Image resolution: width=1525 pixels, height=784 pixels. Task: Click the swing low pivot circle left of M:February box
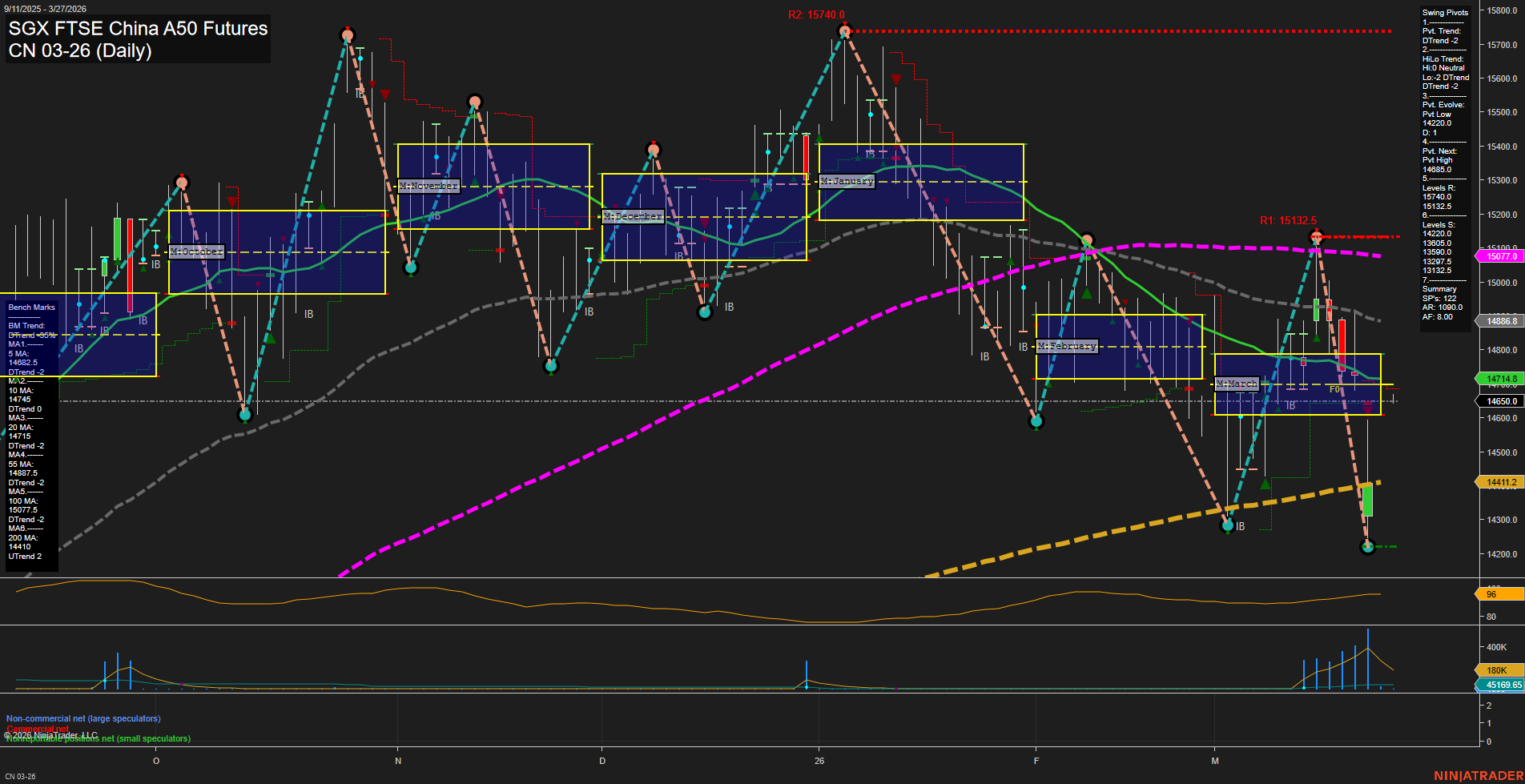tap(1036, 420)
